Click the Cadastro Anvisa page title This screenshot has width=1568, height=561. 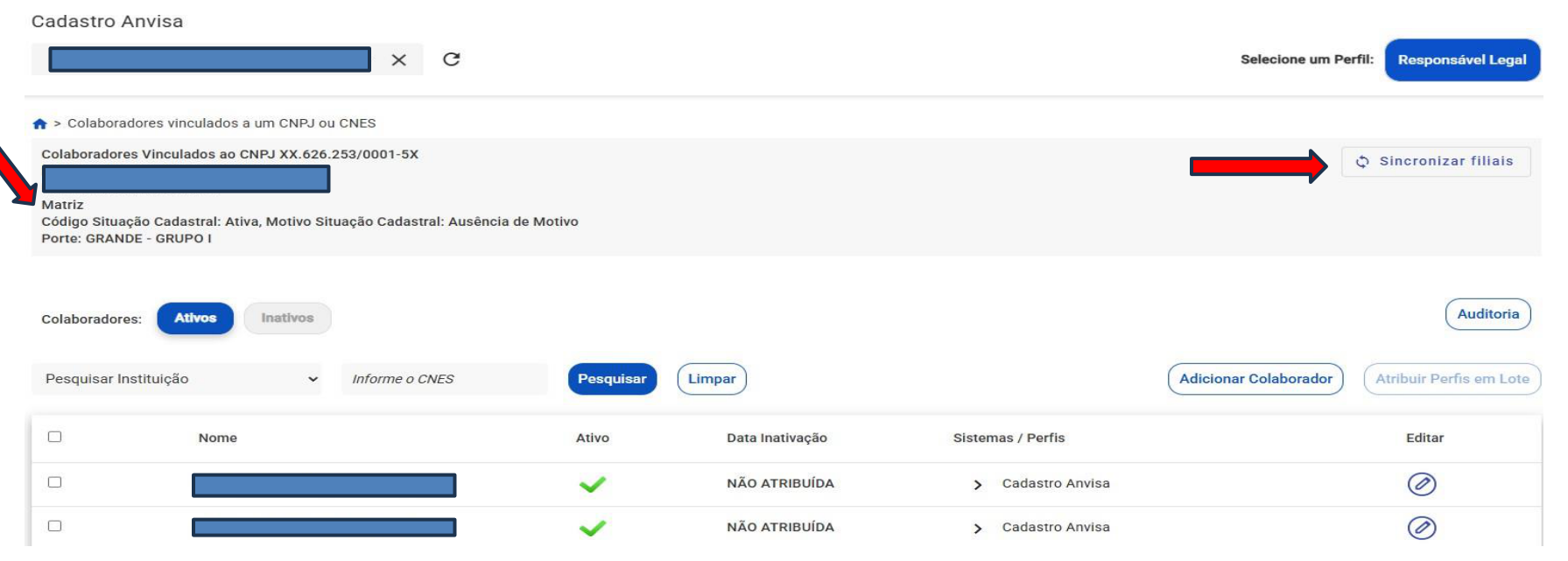[x=107, y=21]
